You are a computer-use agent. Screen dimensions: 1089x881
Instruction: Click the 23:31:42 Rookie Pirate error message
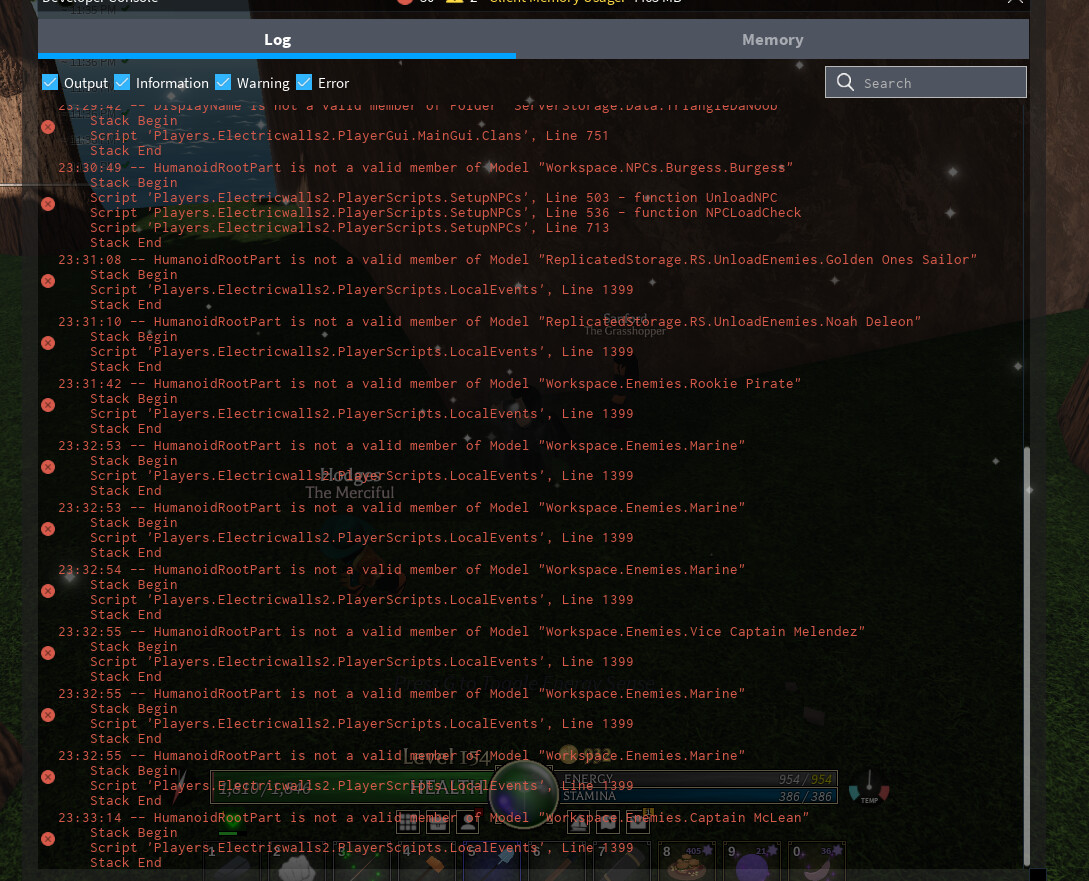click(430, 384)
